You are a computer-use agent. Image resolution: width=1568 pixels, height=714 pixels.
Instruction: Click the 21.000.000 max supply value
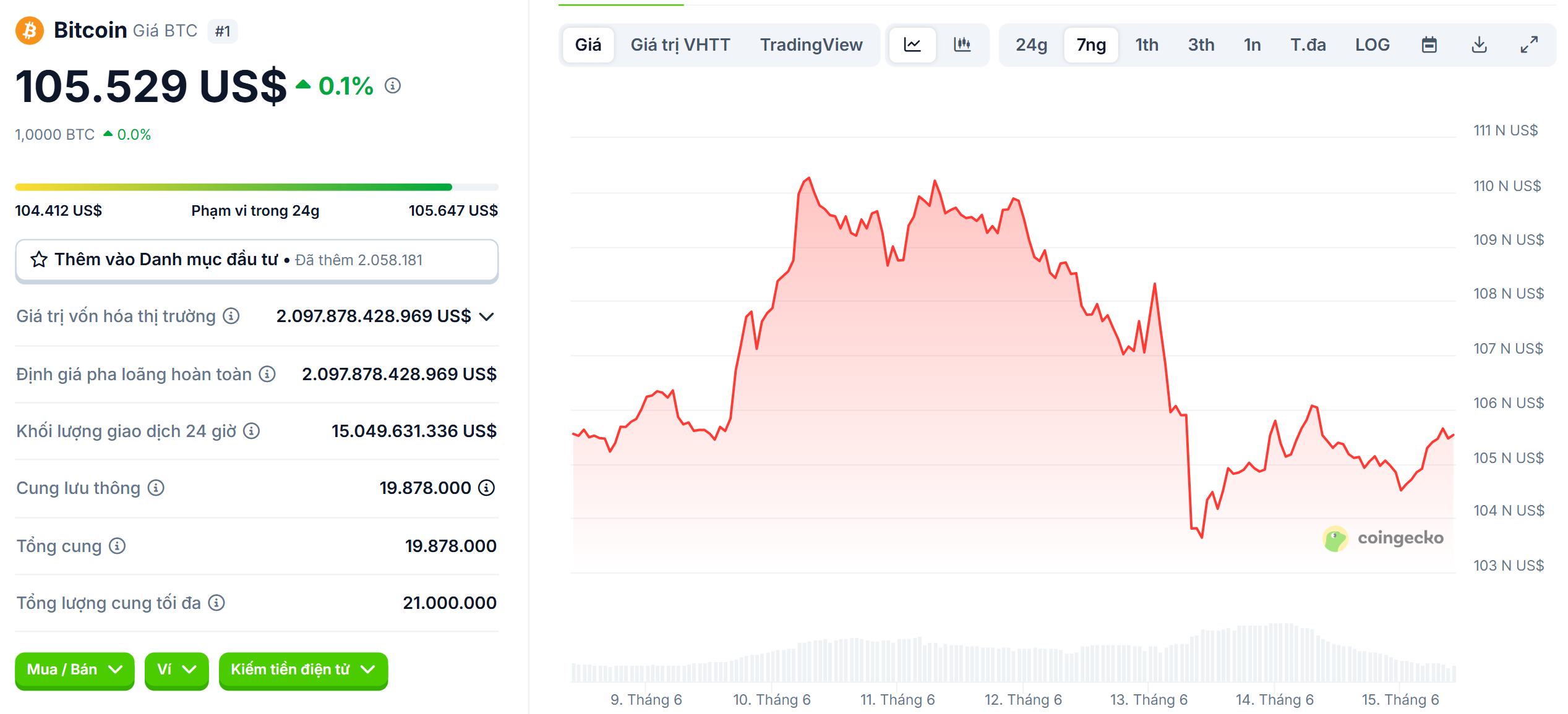coord(450,603)
